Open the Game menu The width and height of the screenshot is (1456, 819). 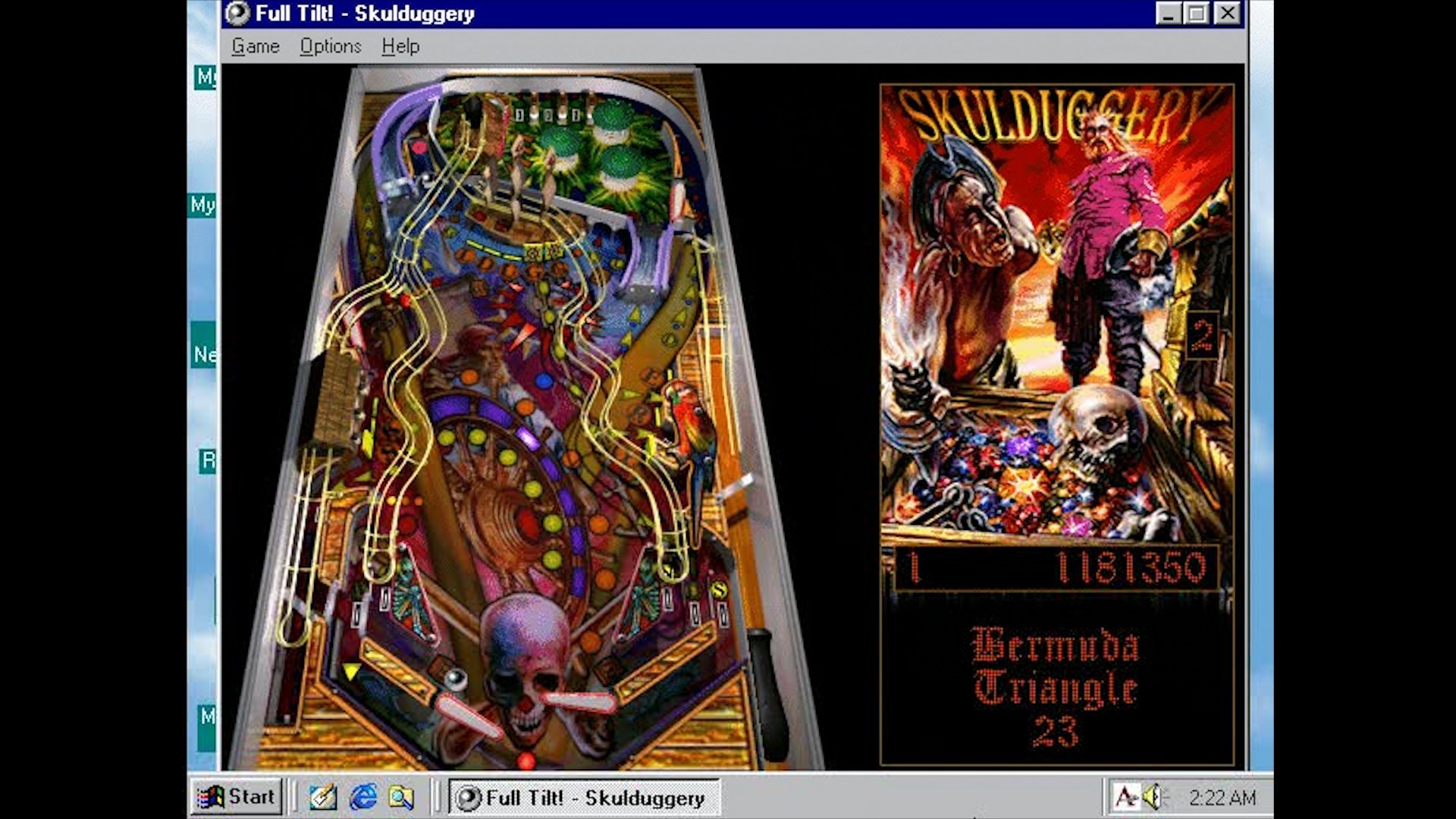tap(256, 46)
